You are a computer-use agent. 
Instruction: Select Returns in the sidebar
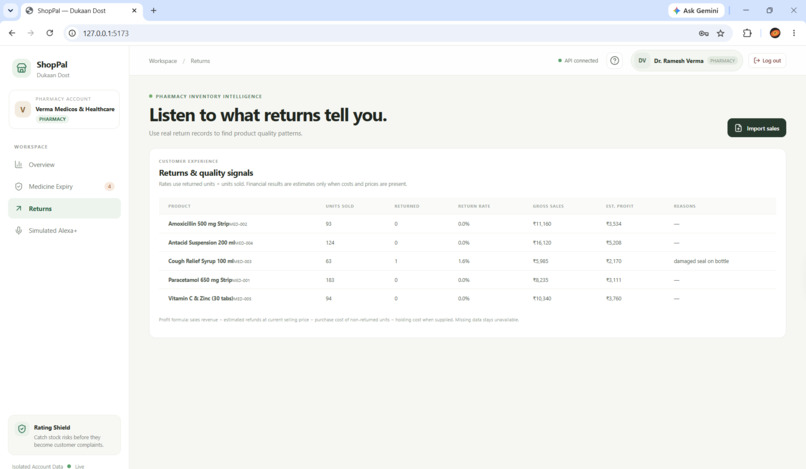pyautogui.click(x=64, y=209)
